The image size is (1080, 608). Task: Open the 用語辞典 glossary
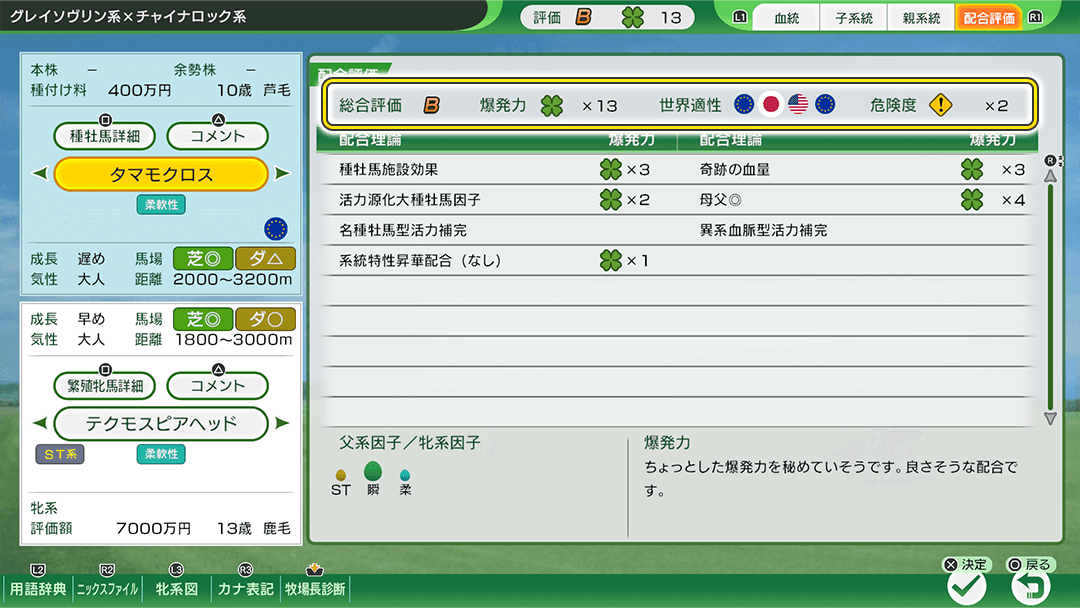[38, 589]
